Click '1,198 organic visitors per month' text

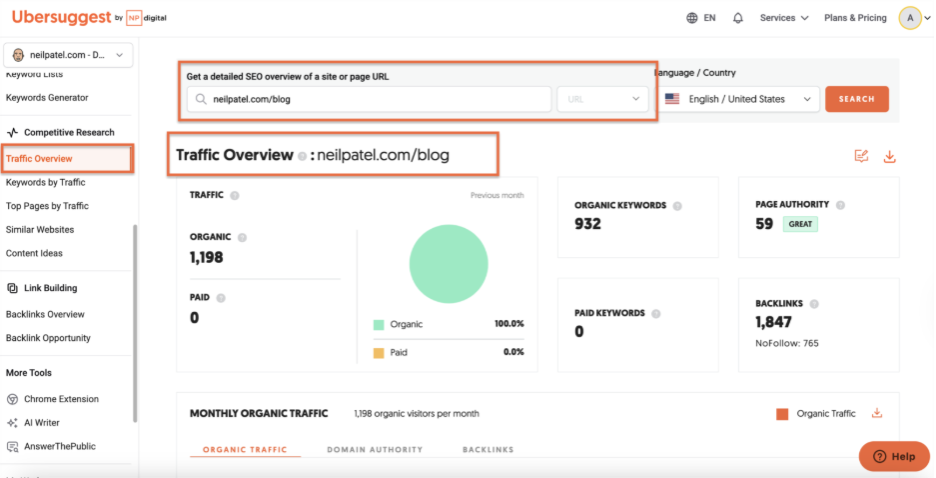[417, 413]
